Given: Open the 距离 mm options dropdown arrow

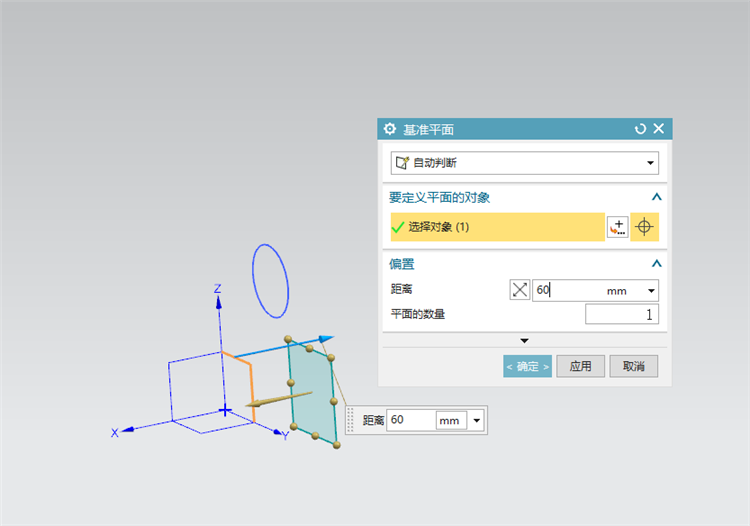Looking at the screenshot, I should (x=651, y=291).
